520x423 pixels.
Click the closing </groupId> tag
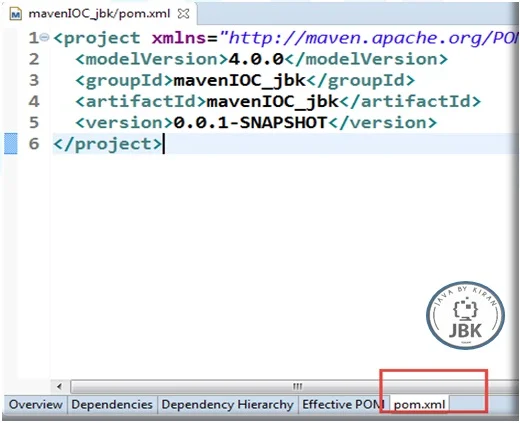tap(360, 80)
